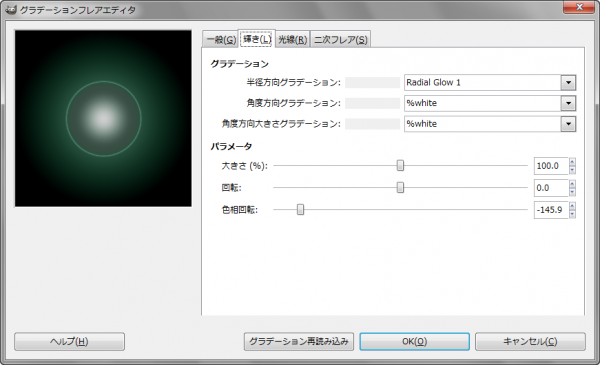Click the 角度方向グラデーション: label
Screen dimensions: 600x365
click(293, 103)
